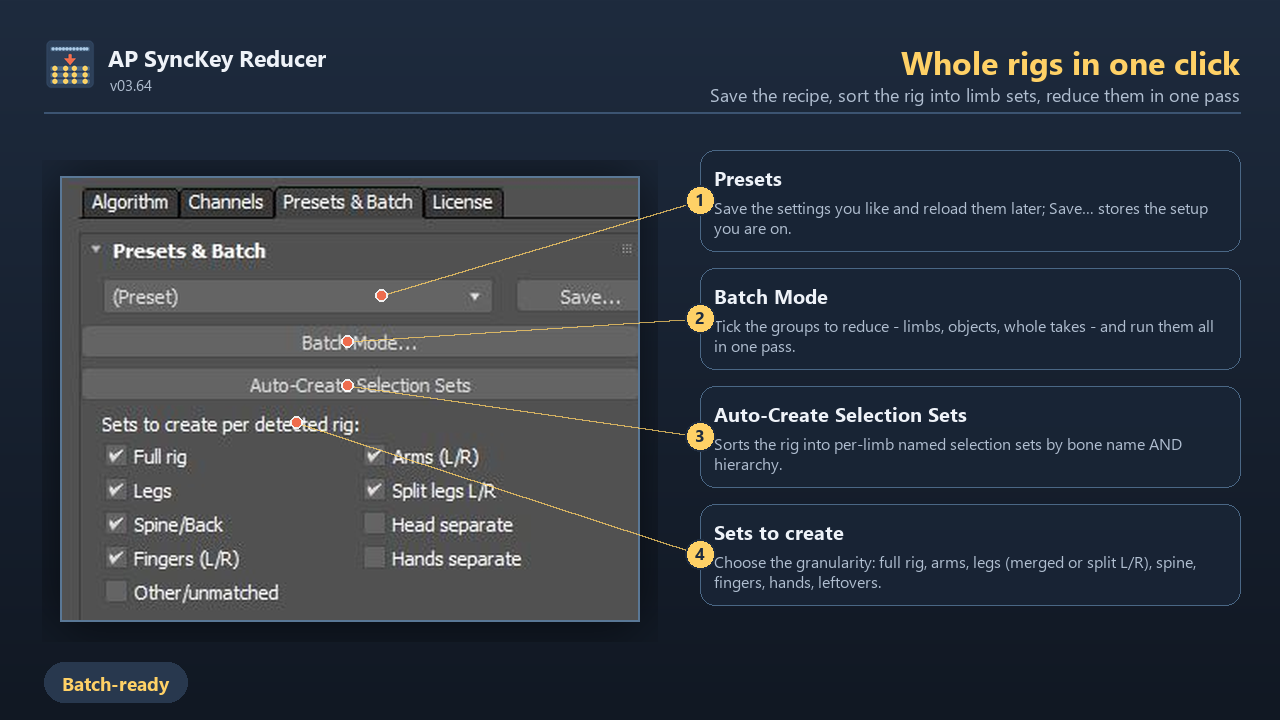
Task: Enable the Hands separate checkbox
Action: (374, 558)
